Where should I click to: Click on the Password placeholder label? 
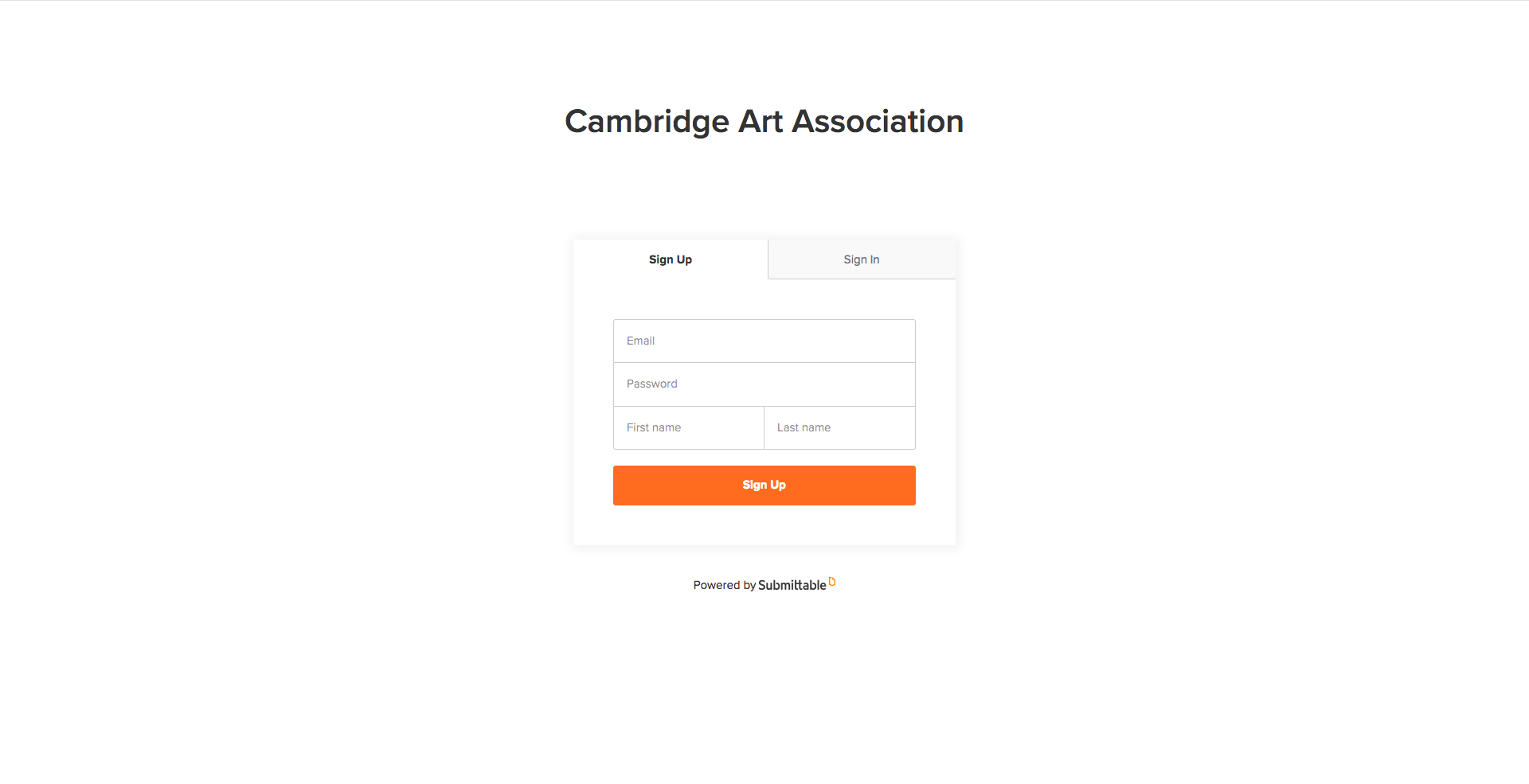pyautogui.click(x=652, y=384)
